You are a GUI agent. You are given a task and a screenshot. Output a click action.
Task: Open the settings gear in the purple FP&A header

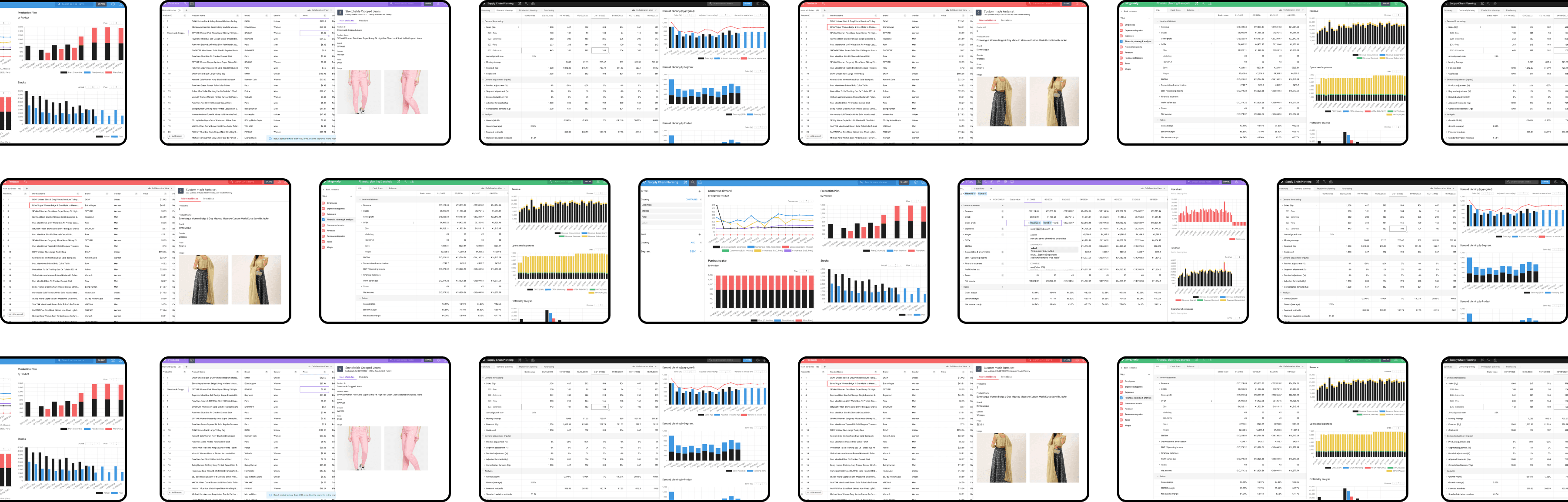pyautogui.click(x=1237, y=182)
